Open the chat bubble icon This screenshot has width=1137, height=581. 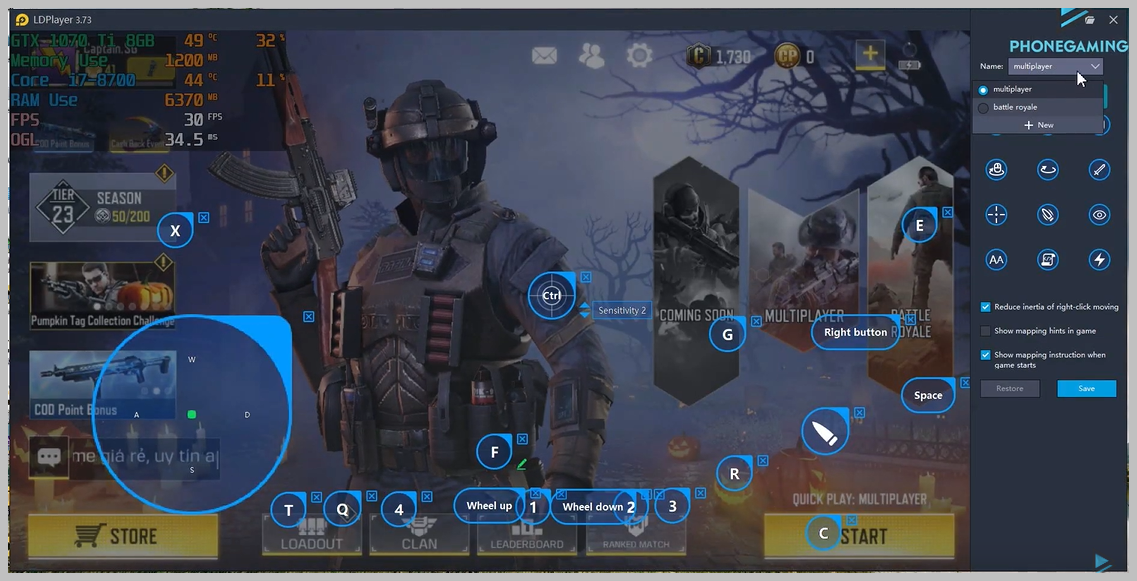[x=49, y=457]
